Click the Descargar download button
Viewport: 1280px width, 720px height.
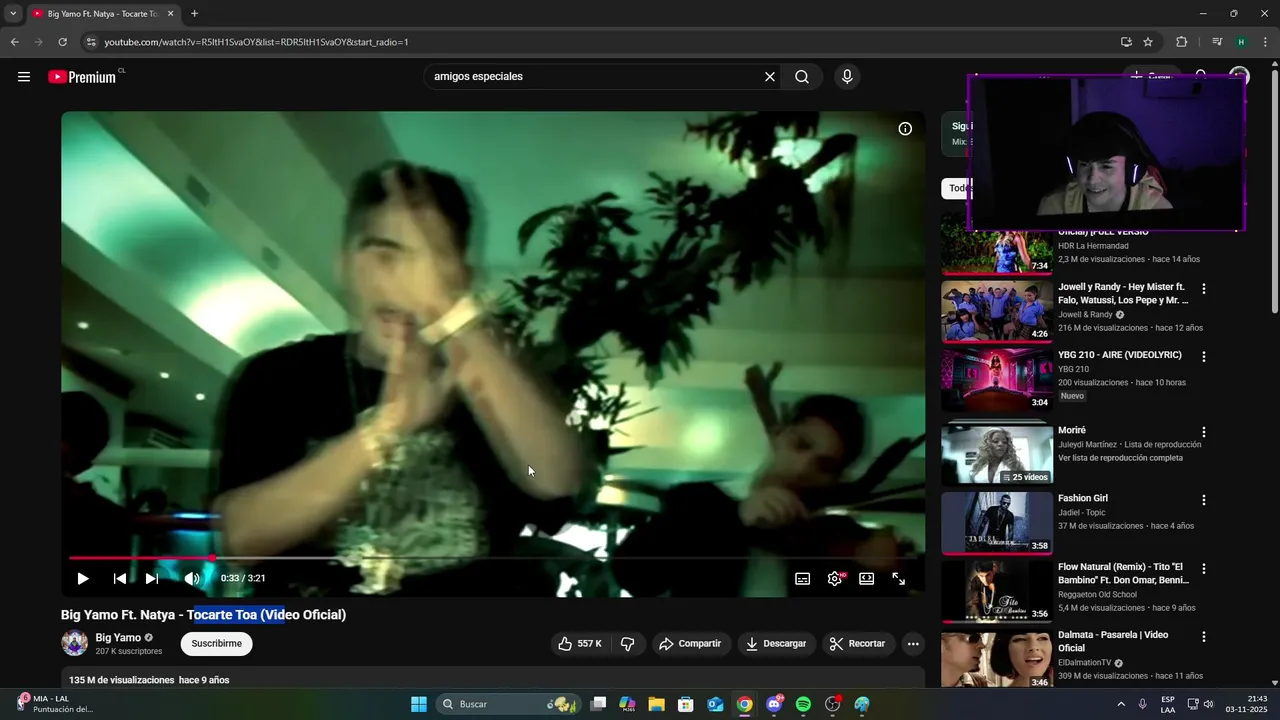pos(776,644)
